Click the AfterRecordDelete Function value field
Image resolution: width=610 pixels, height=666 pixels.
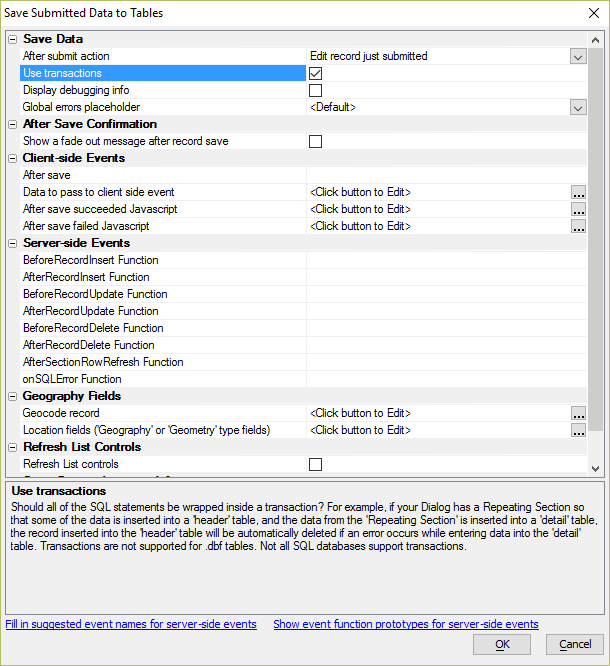(446, 345)
